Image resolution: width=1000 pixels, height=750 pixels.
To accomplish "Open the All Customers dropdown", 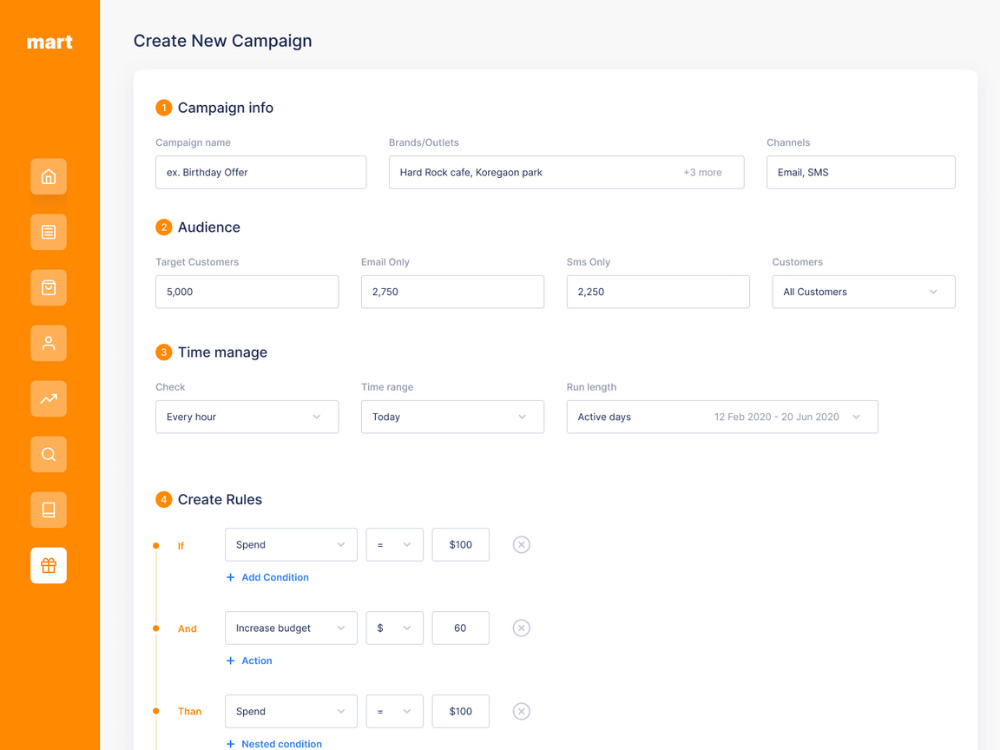I will (x=864, y=291).
